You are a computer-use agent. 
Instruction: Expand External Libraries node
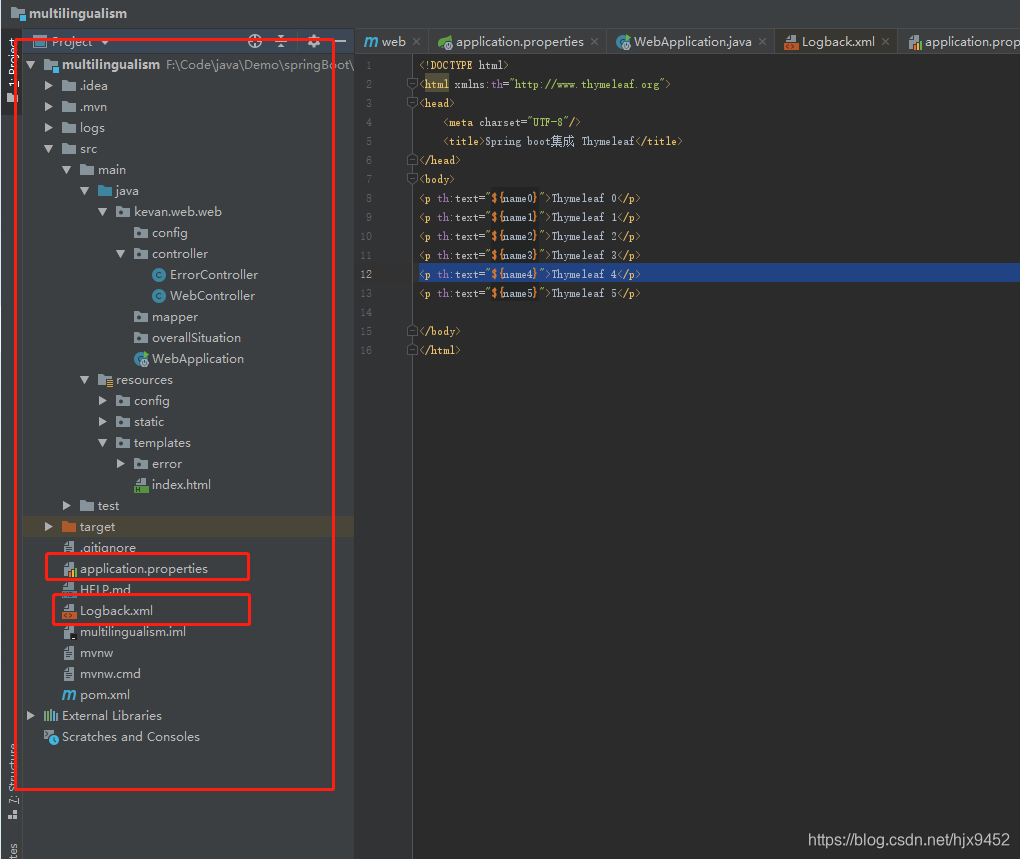(x=31, y=715)
